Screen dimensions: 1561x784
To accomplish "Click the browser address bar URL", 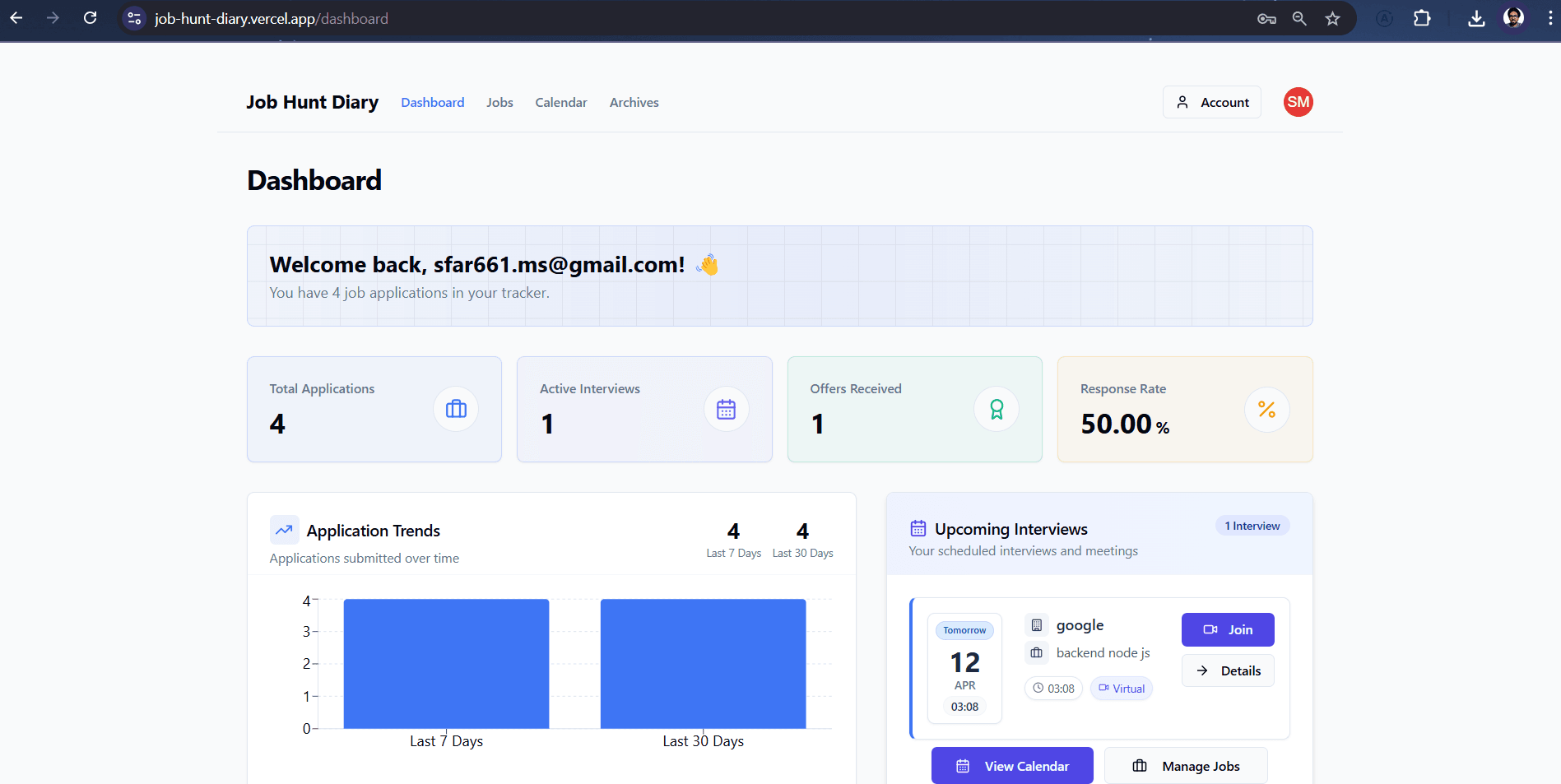I will tap(272, 18).
